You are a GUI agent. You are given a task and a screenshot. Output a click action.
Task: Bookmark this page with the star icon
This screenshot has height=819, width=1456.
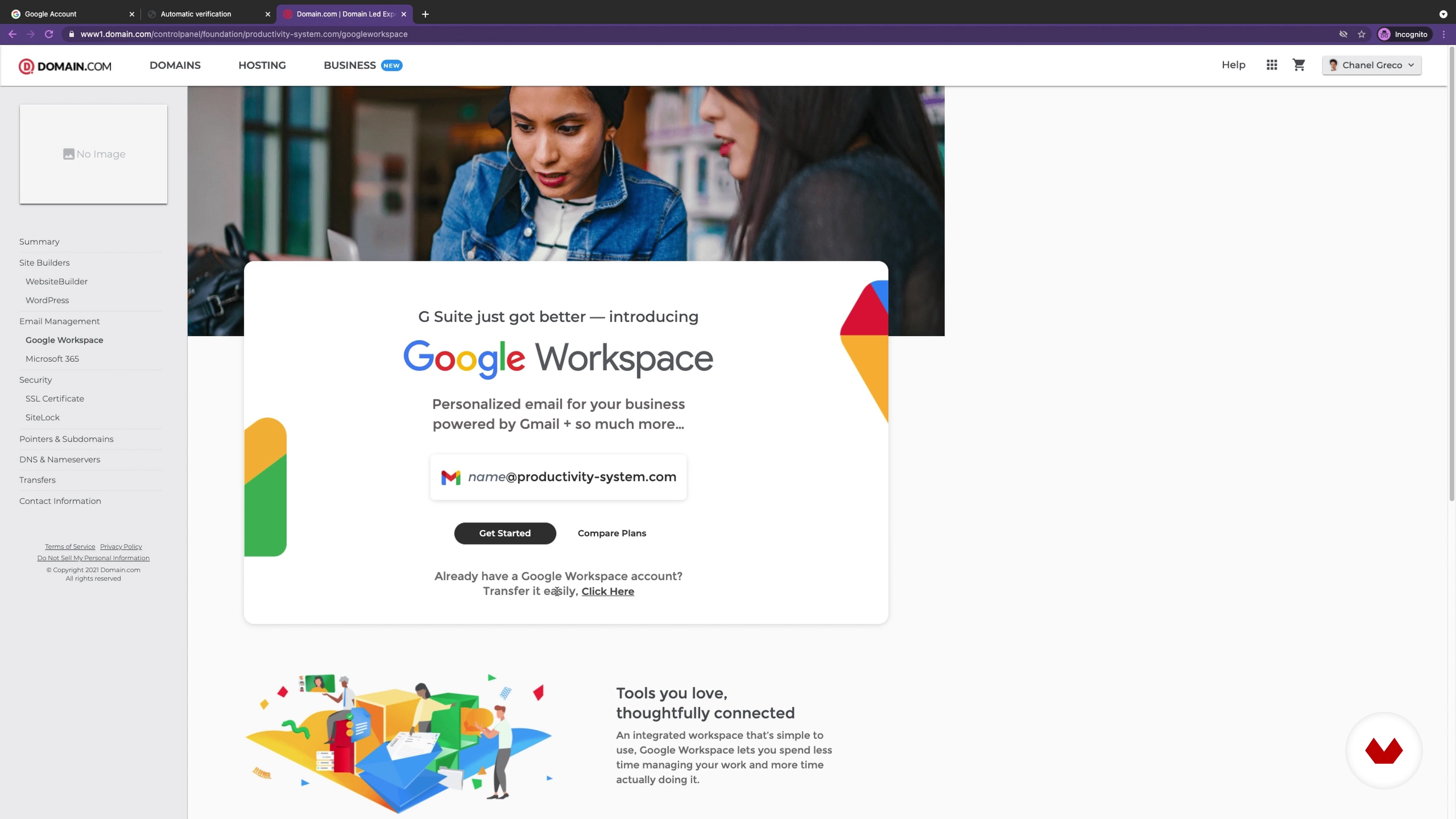pos(1362,35)
